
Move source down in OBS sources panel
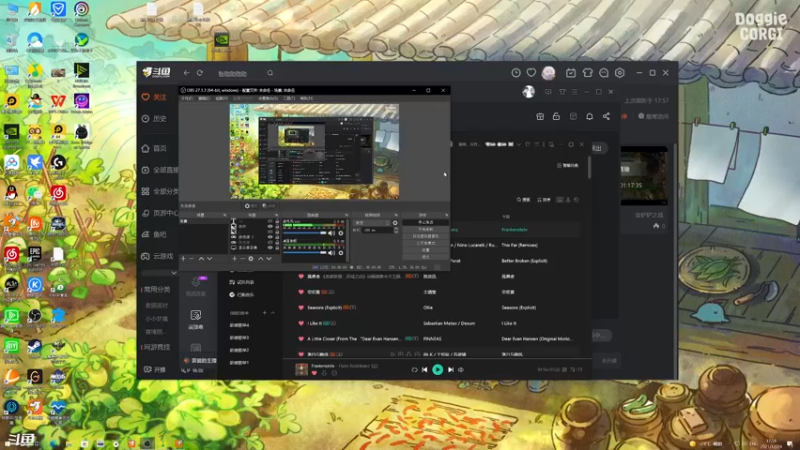pyautogui.click(x=269, y=259)
